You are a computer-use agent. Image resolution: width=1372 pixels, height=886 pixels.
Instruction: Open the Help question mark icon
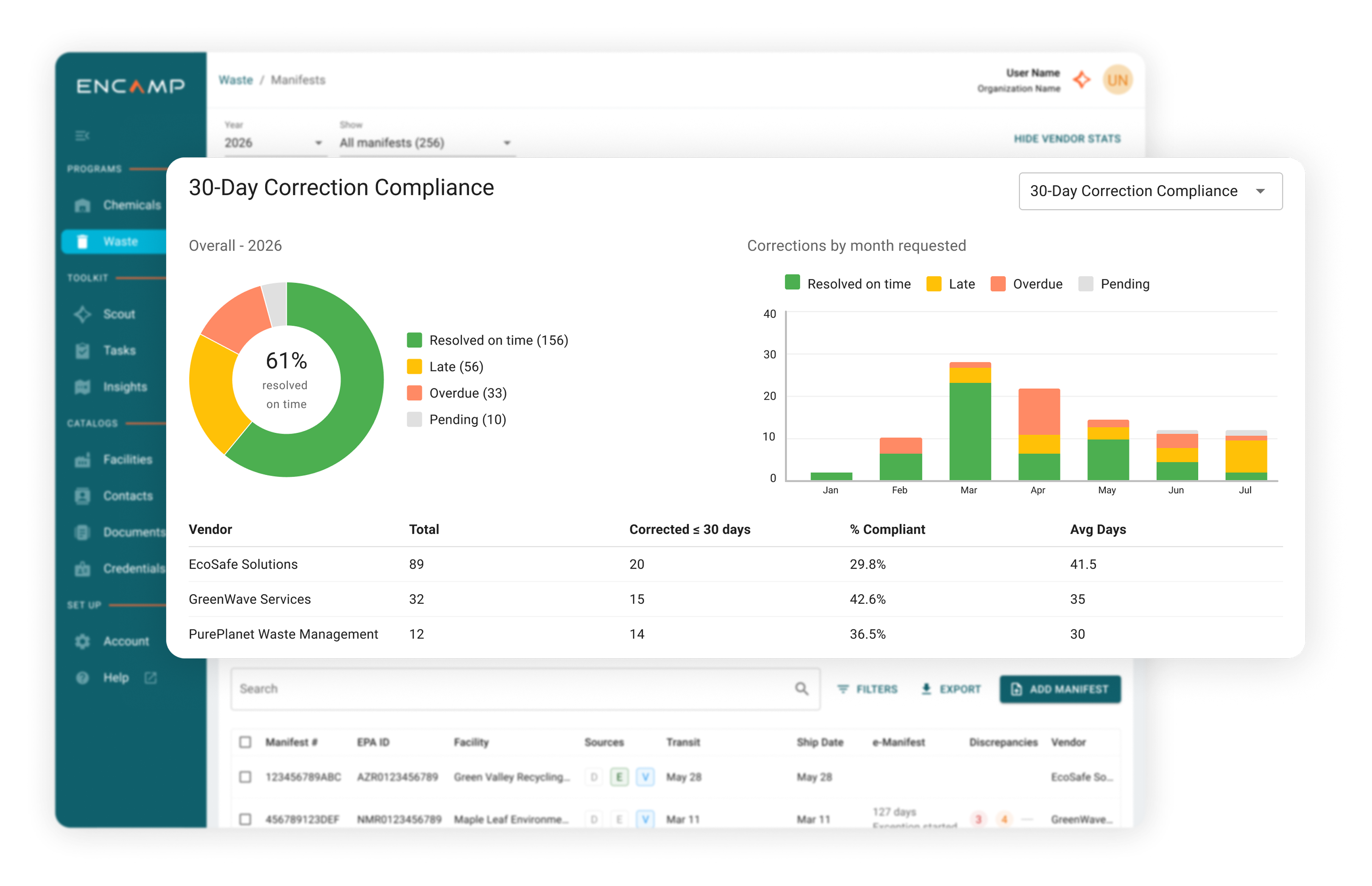[82, 678]
